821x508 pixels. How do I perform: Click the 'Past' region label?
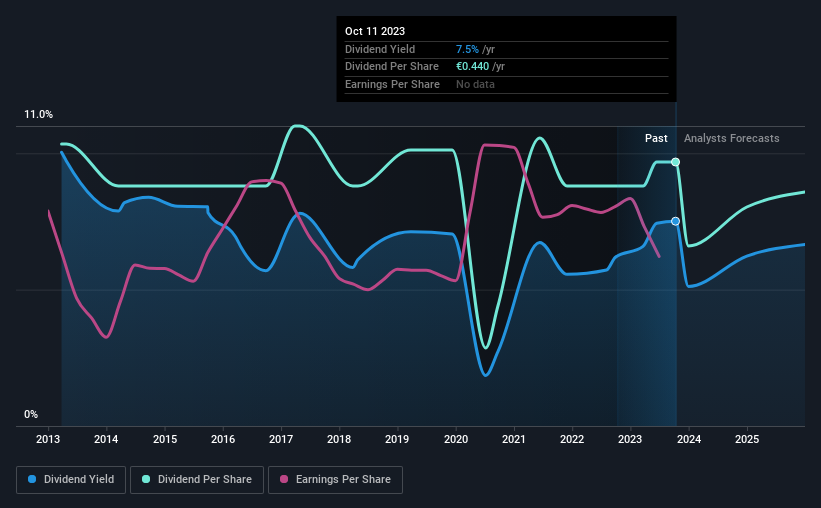click(656, 138)
